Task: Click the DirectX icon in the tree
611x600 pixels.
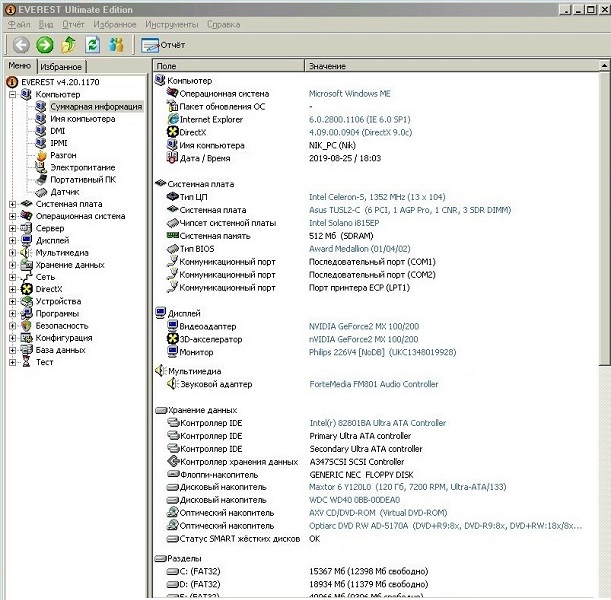Action: coord(26,289)
